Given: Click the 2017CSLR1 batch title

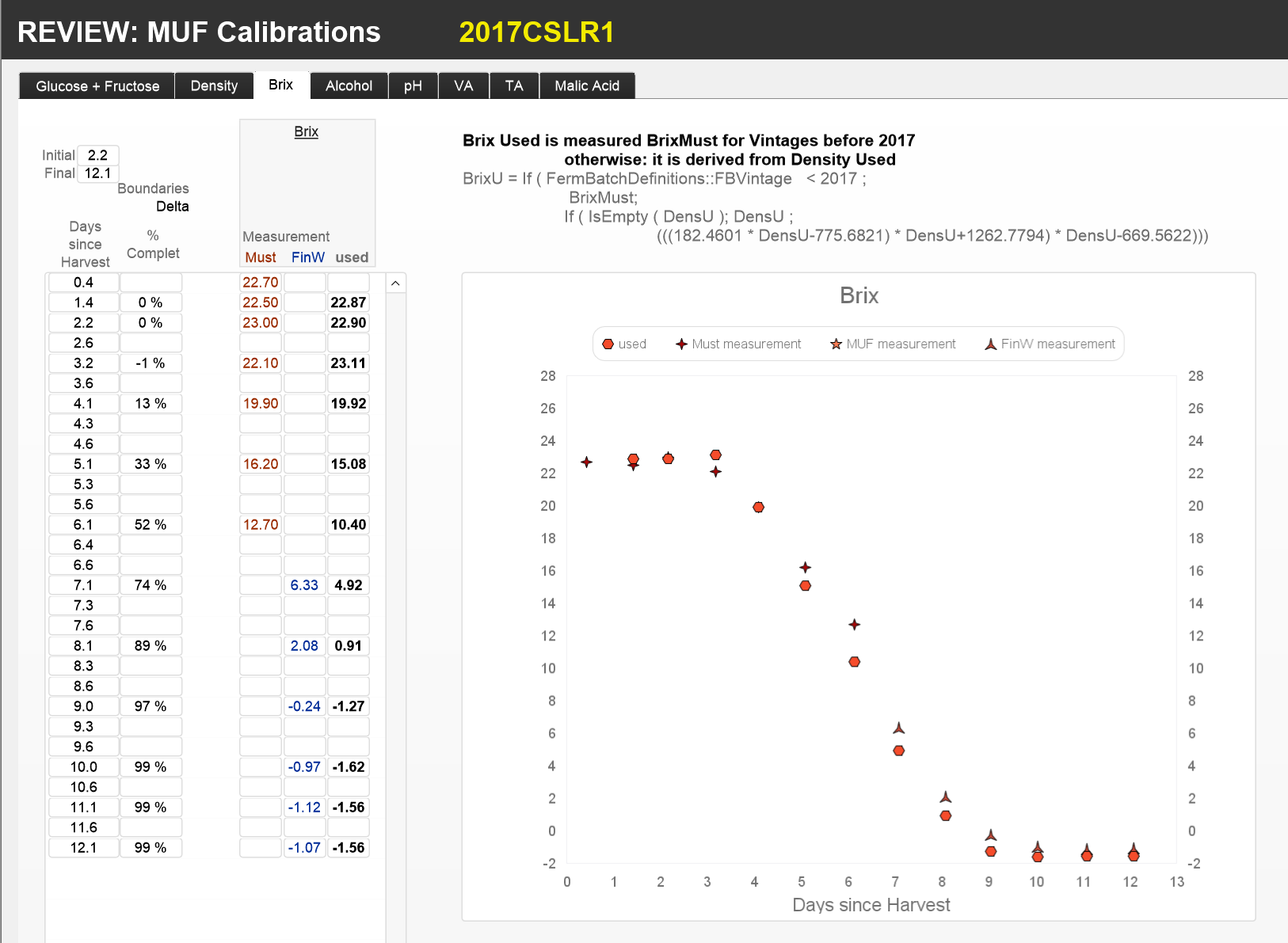Looking at the screenshot, I should pyautogui.click(x=536, y=32).
